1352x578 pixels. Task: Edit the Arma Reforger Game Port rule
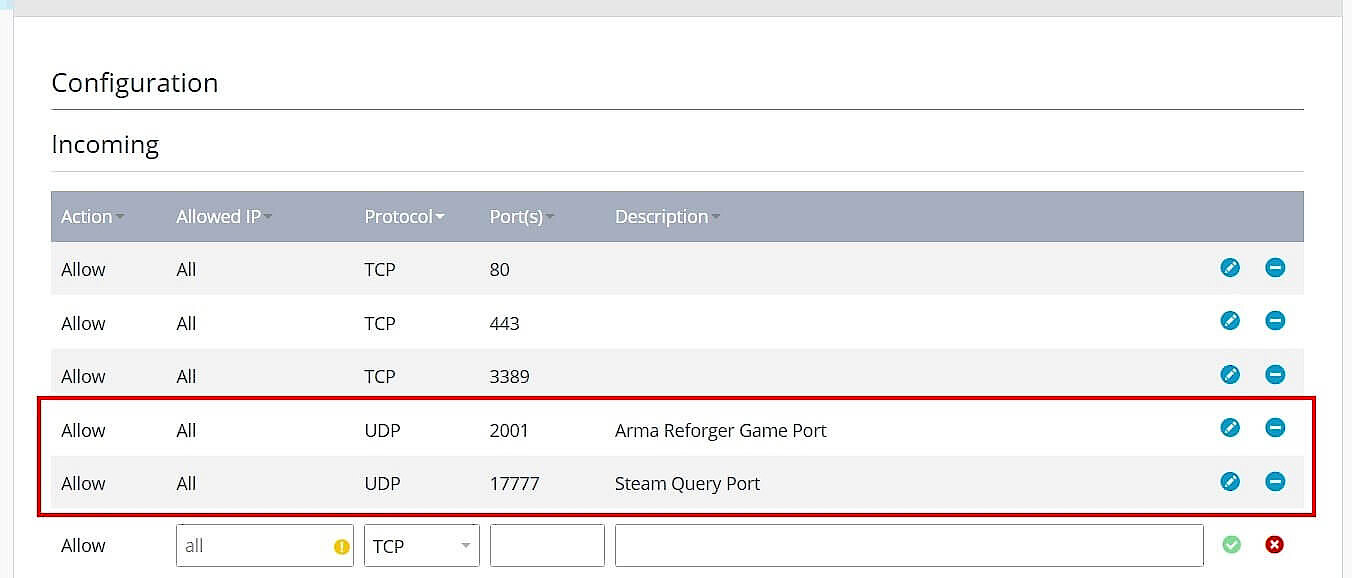1230,428
